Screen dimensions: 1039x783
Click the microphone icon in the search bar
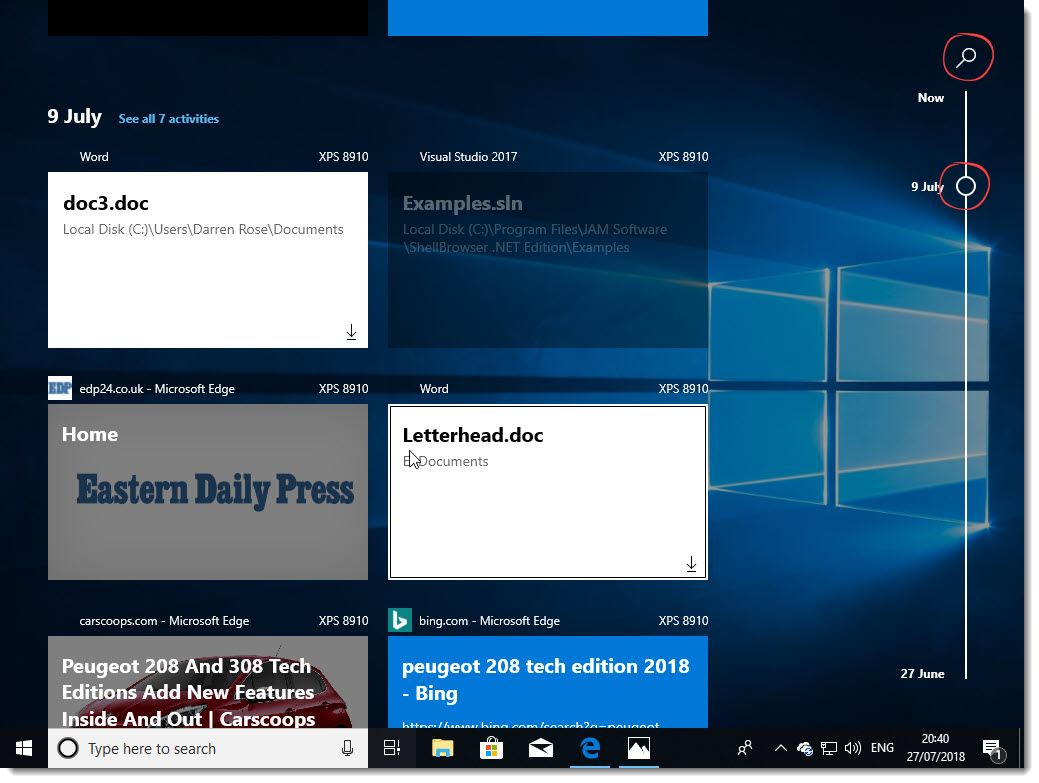[x=347, y=748]
